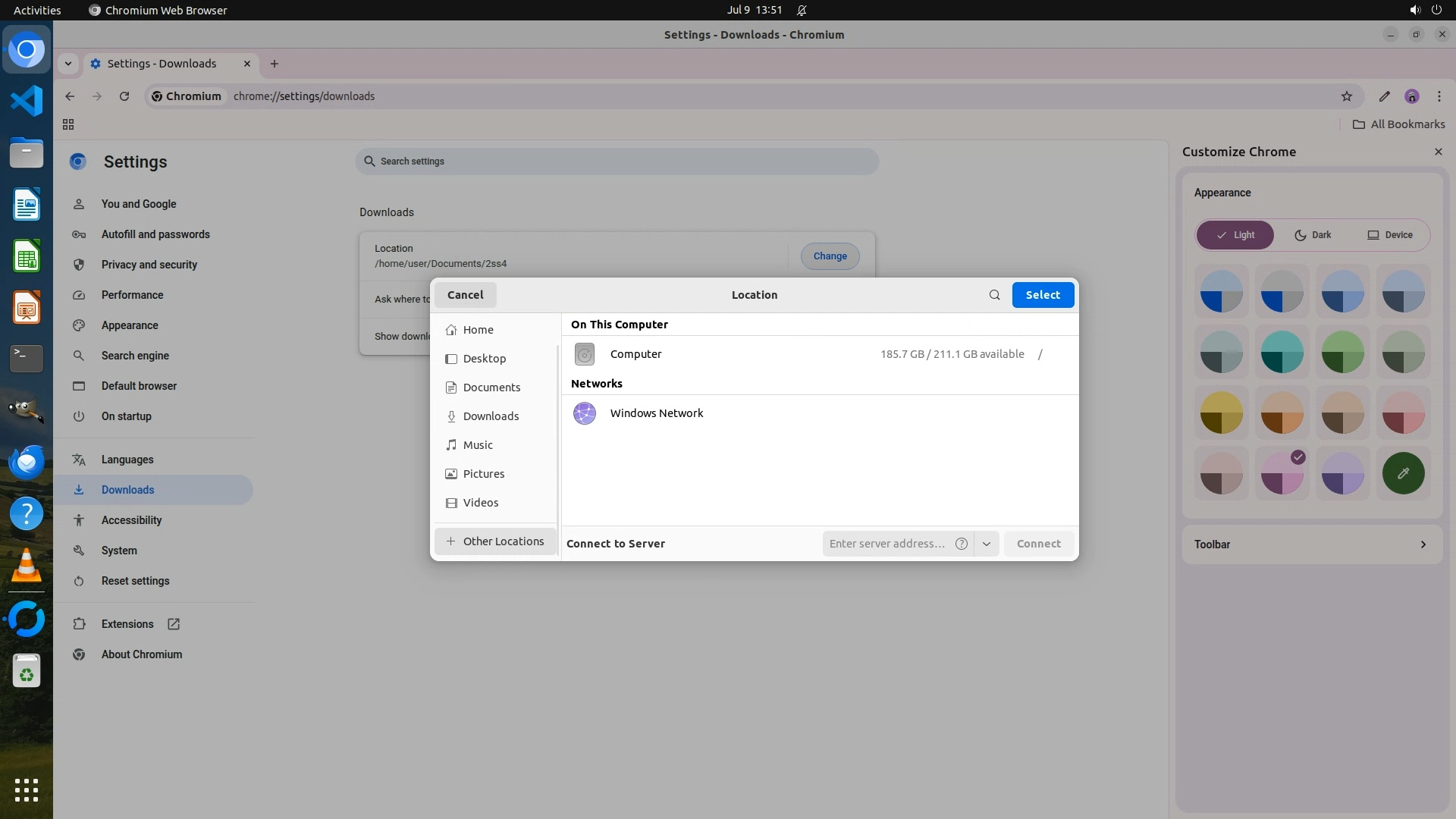The height and width of the screenshot is (819, 1456).
Task: Choose the Device appearance mode
Action: 1389,235
